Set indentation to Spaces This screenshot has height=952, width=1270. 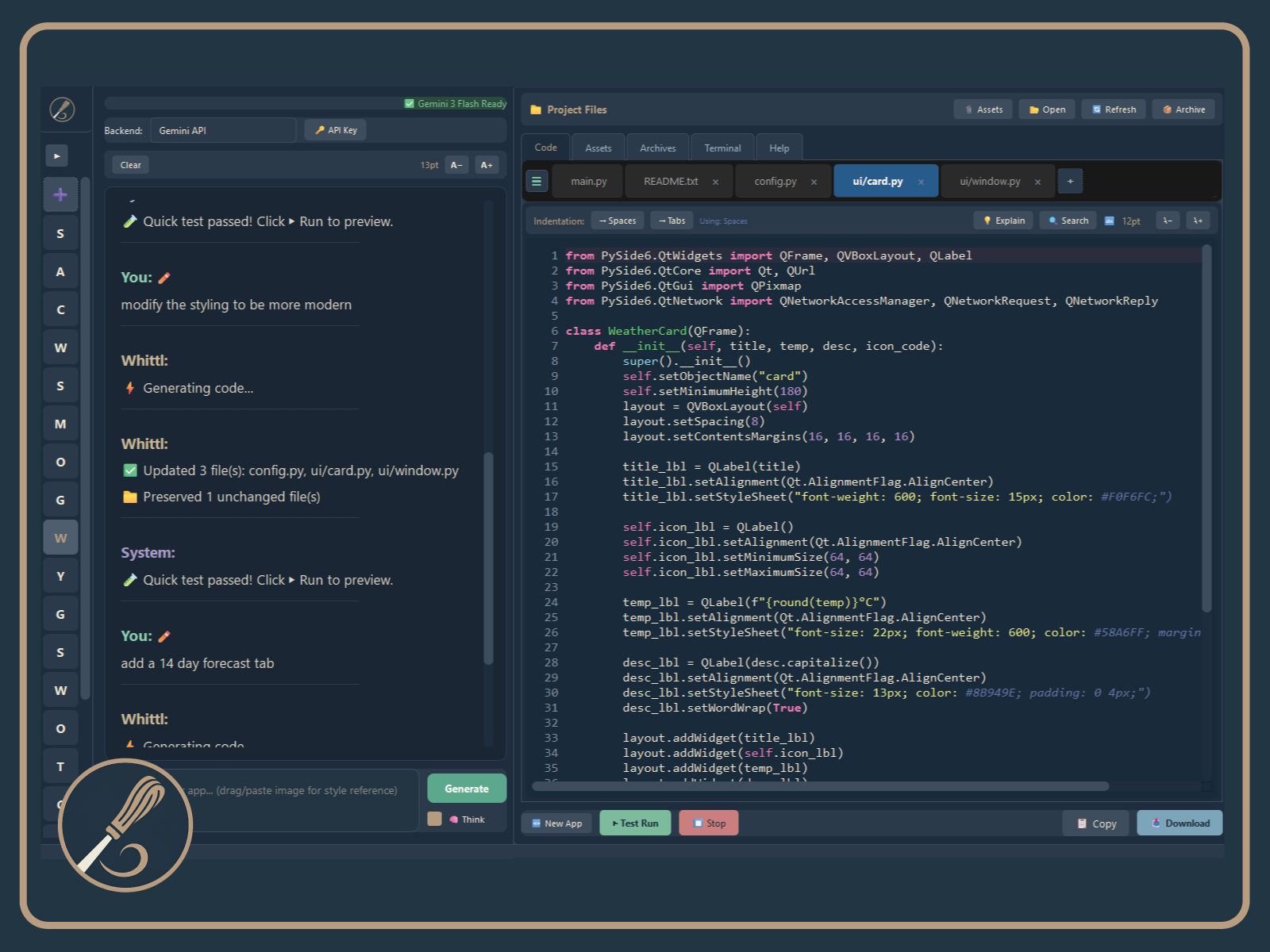(x=618, y=220)
